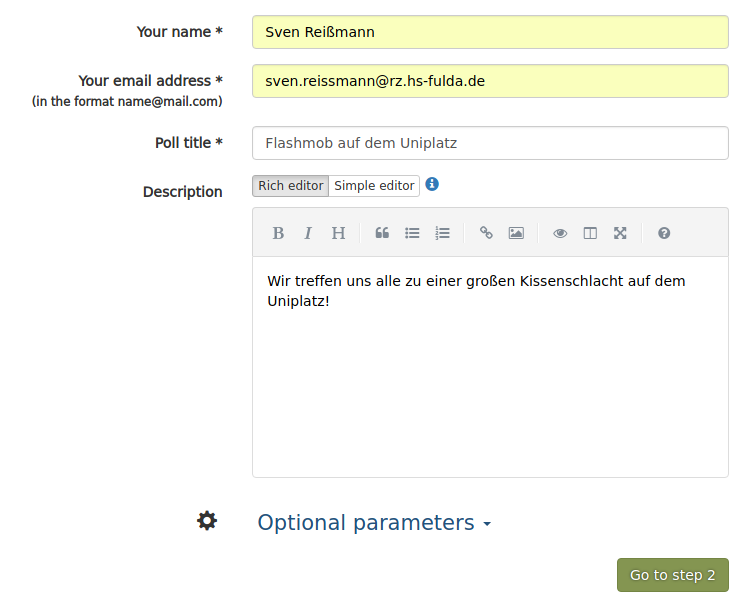This screenshot has width=756, height=606.
Task: Click the blue info icon beside editors
Action: (432, 184)
